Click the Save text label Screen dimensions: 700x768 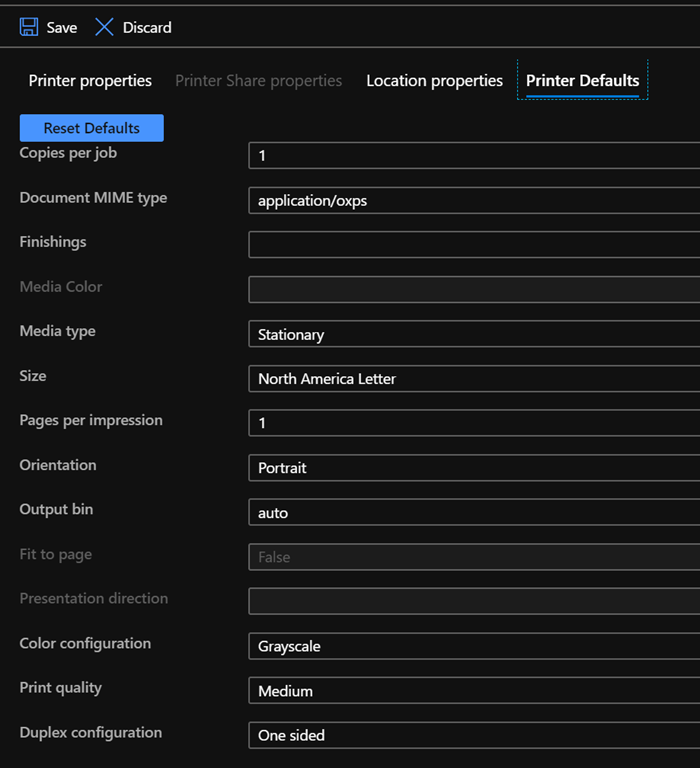click(x=62, y=28)
